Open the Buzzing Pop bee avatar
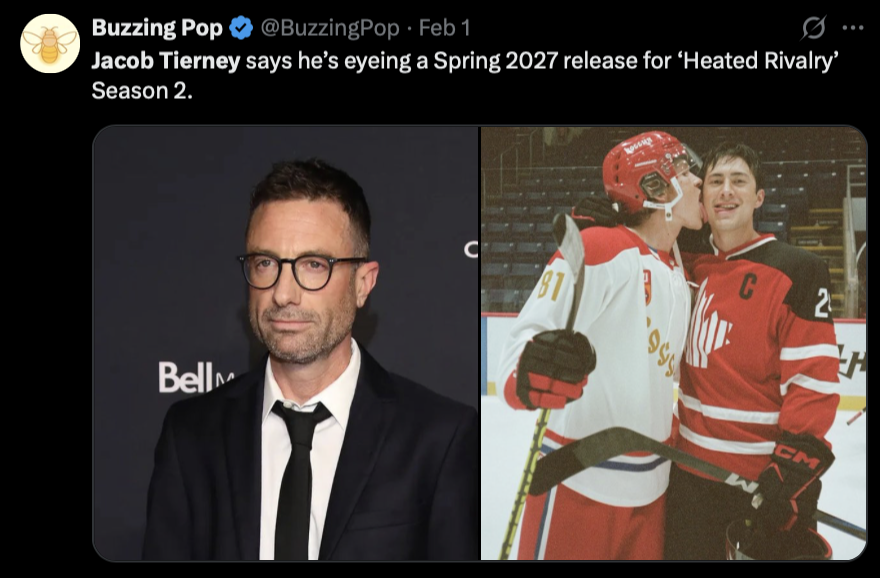 point(50,44)
